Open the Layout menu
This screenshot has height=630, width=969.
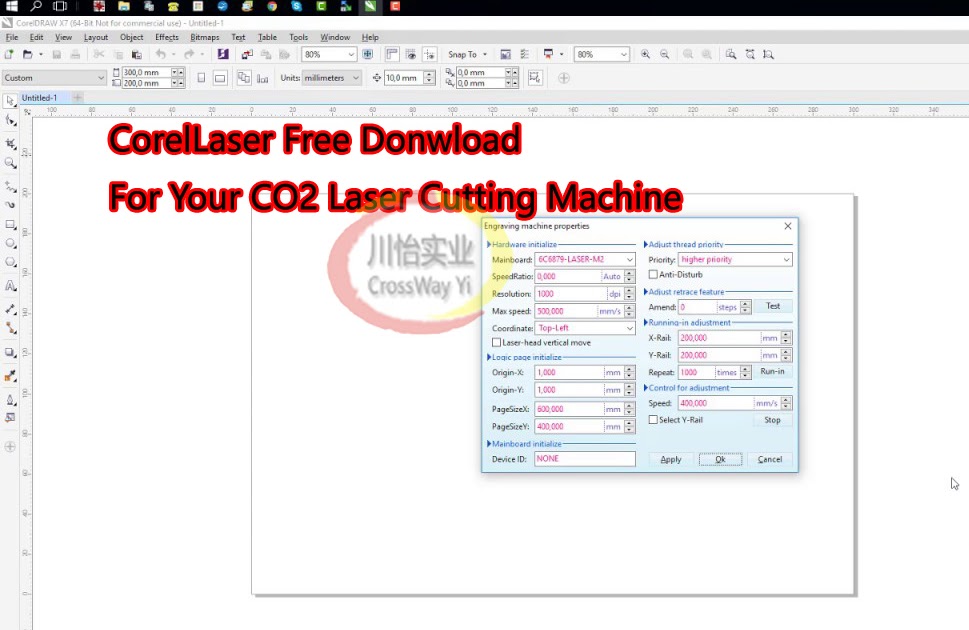pos(96,37)
